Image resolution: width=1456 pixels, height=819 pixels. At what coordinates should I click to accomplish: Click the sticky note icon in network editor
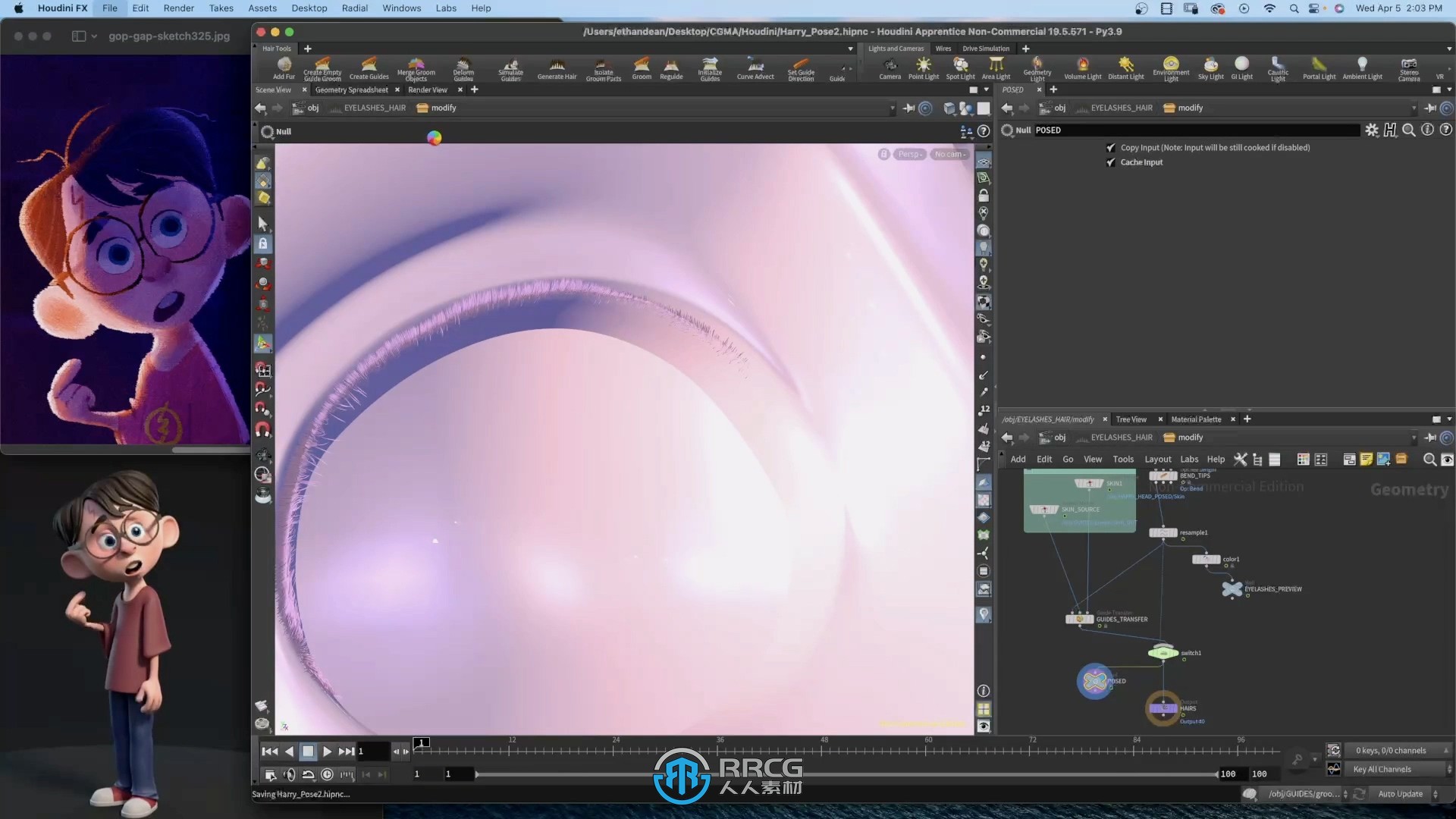pyautogui.click(x=1366, y=459)
